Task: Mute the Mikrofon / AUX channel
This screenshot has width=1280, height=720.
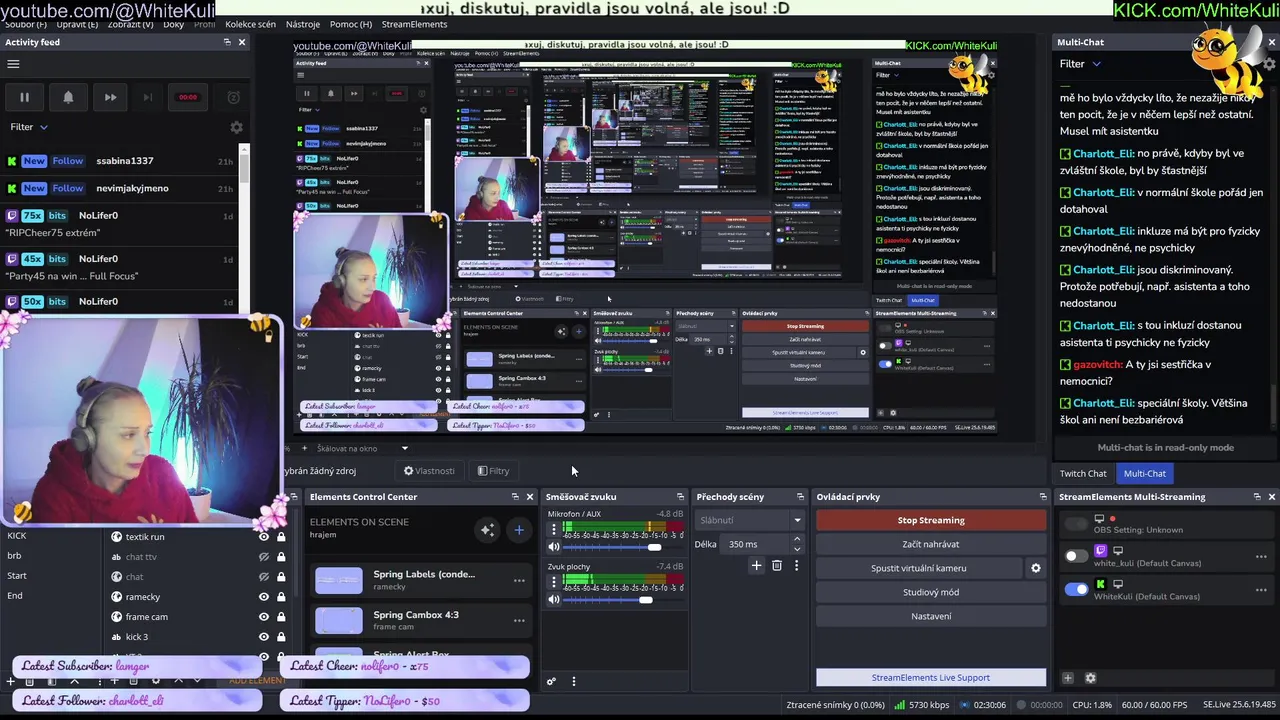Action: coord(554,547)
